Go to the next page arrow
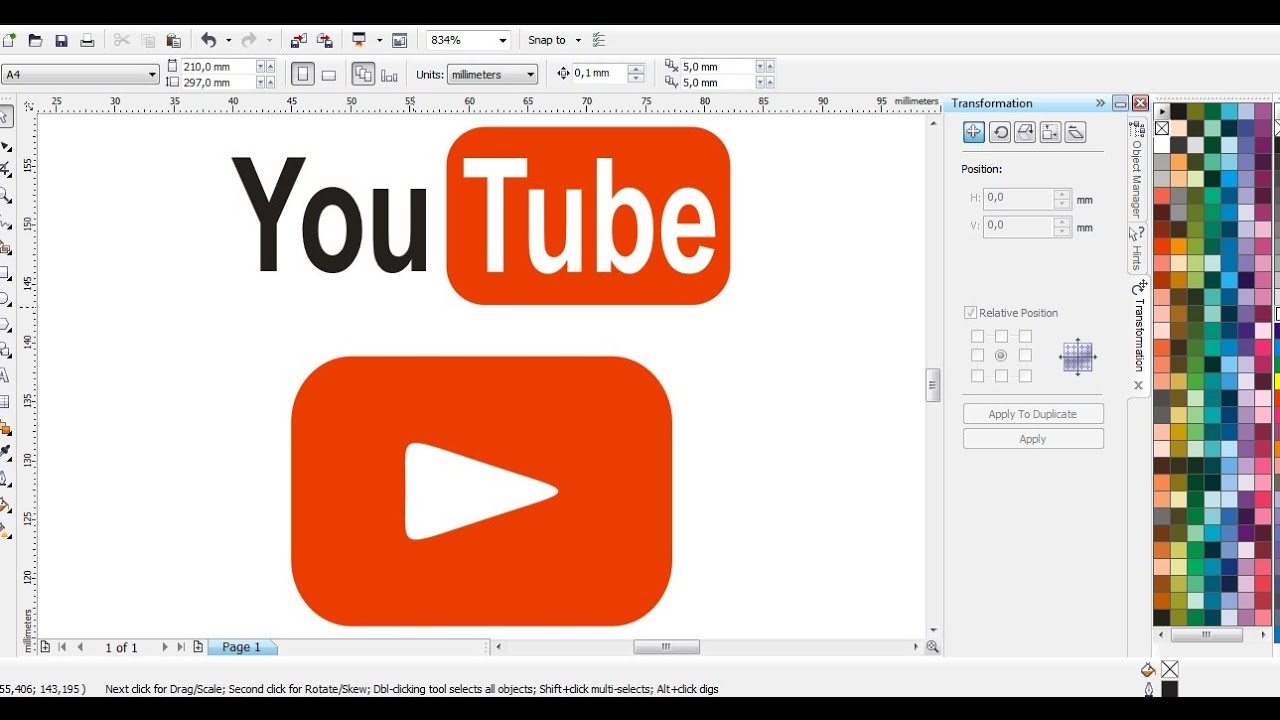 point(165,647)
